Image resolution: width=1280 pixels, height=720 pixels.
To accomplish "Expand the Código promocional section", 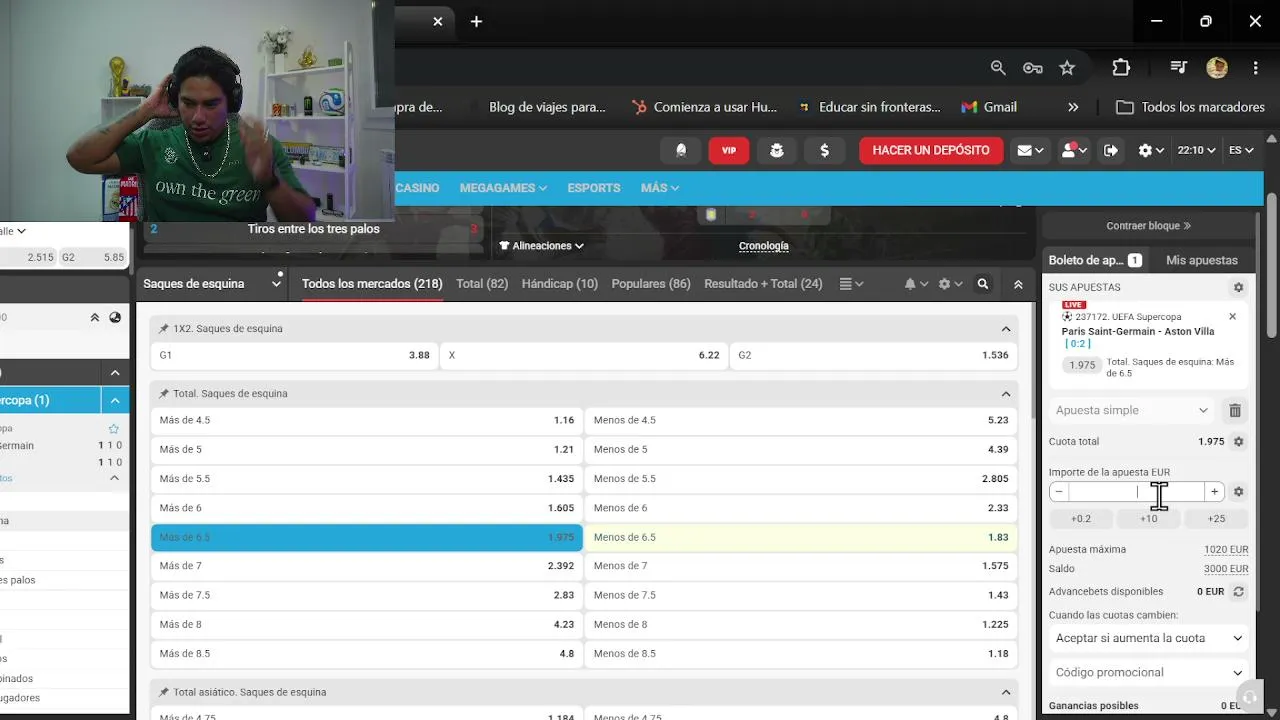I will (1149, 672).
